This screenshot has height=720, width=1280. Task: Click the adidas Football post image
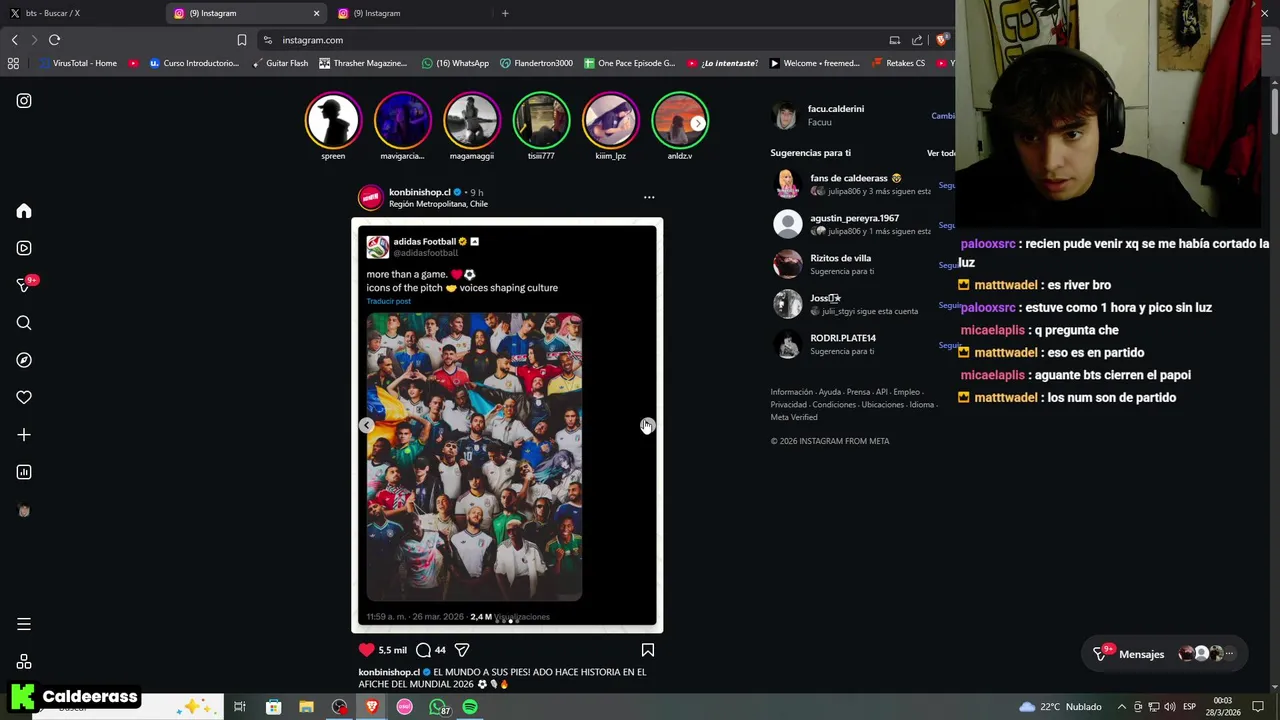(x=474, y=456)
